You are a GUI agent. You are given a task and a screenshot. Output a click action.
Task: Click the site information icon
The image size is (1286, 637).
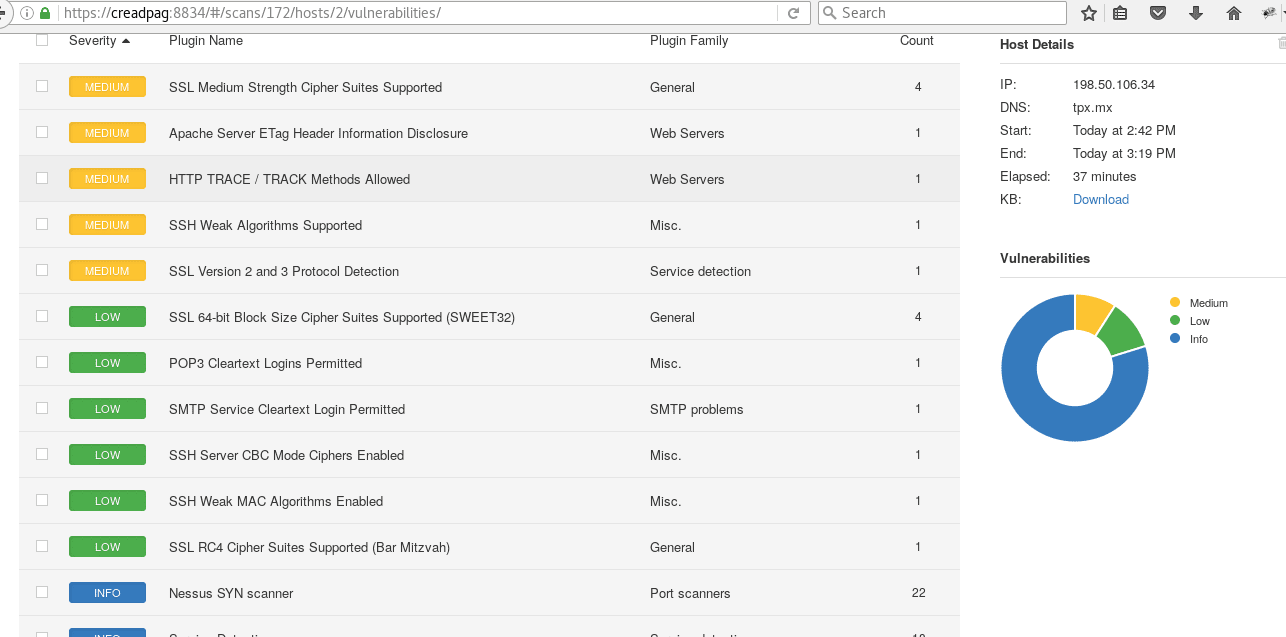pos(25,13)
